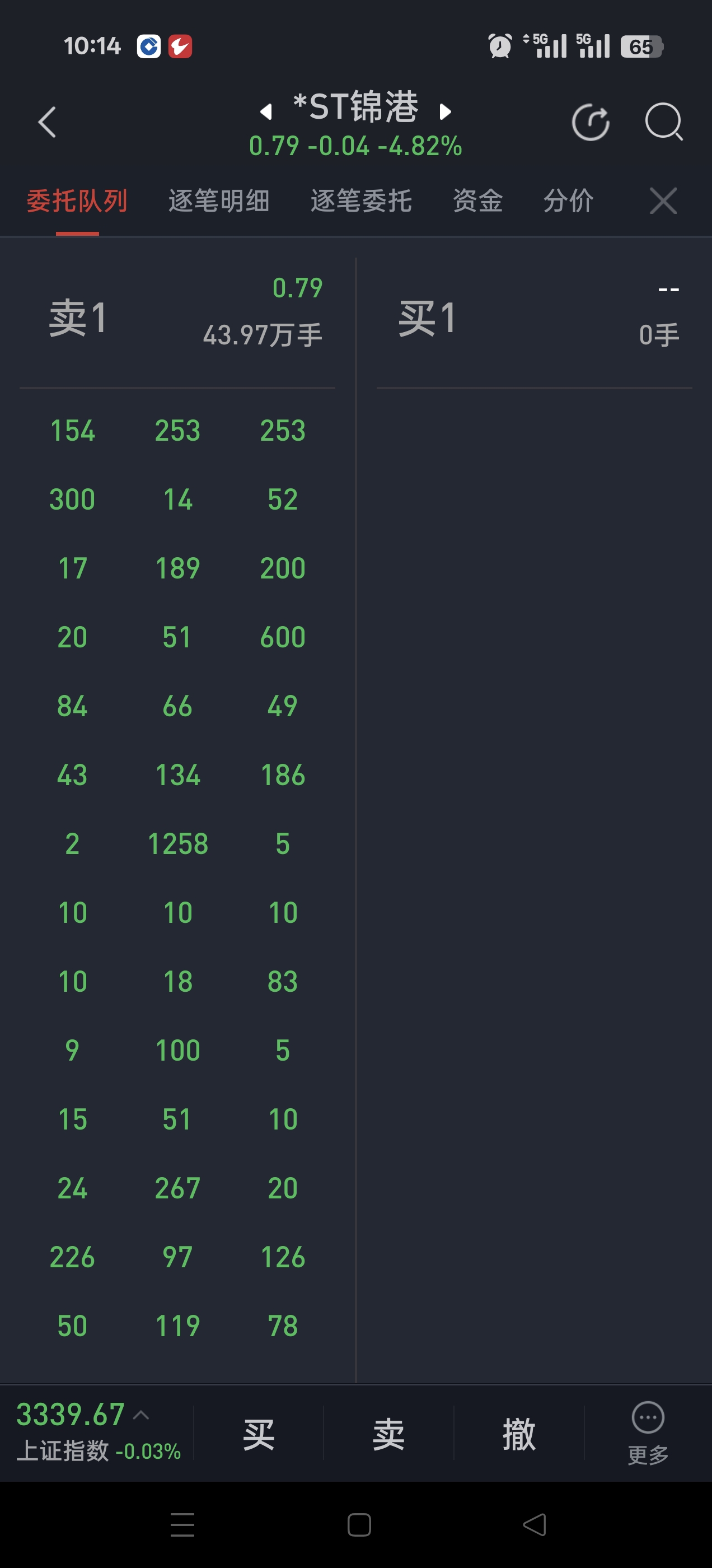Open the 逐笔明细 tab

(x=219, y=201)
